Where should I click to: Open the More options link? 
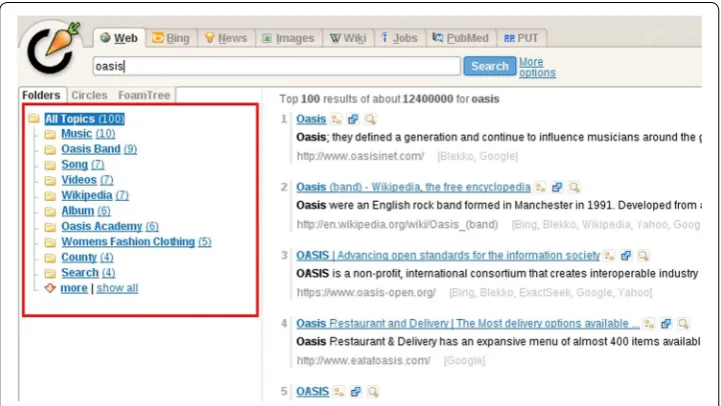point(537,67)
